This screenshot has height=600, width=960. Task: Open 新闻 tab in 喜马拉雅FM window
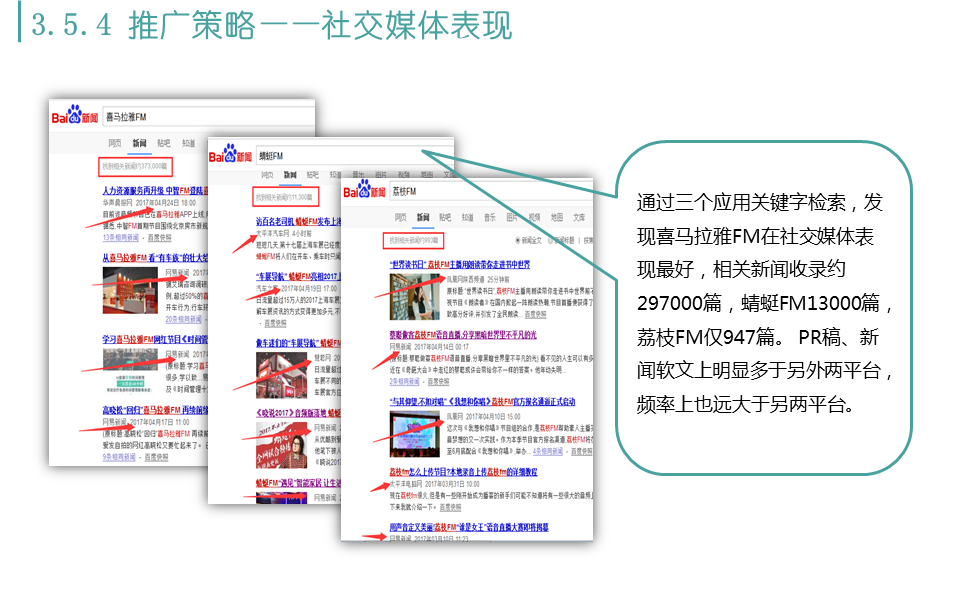point(140,143)
